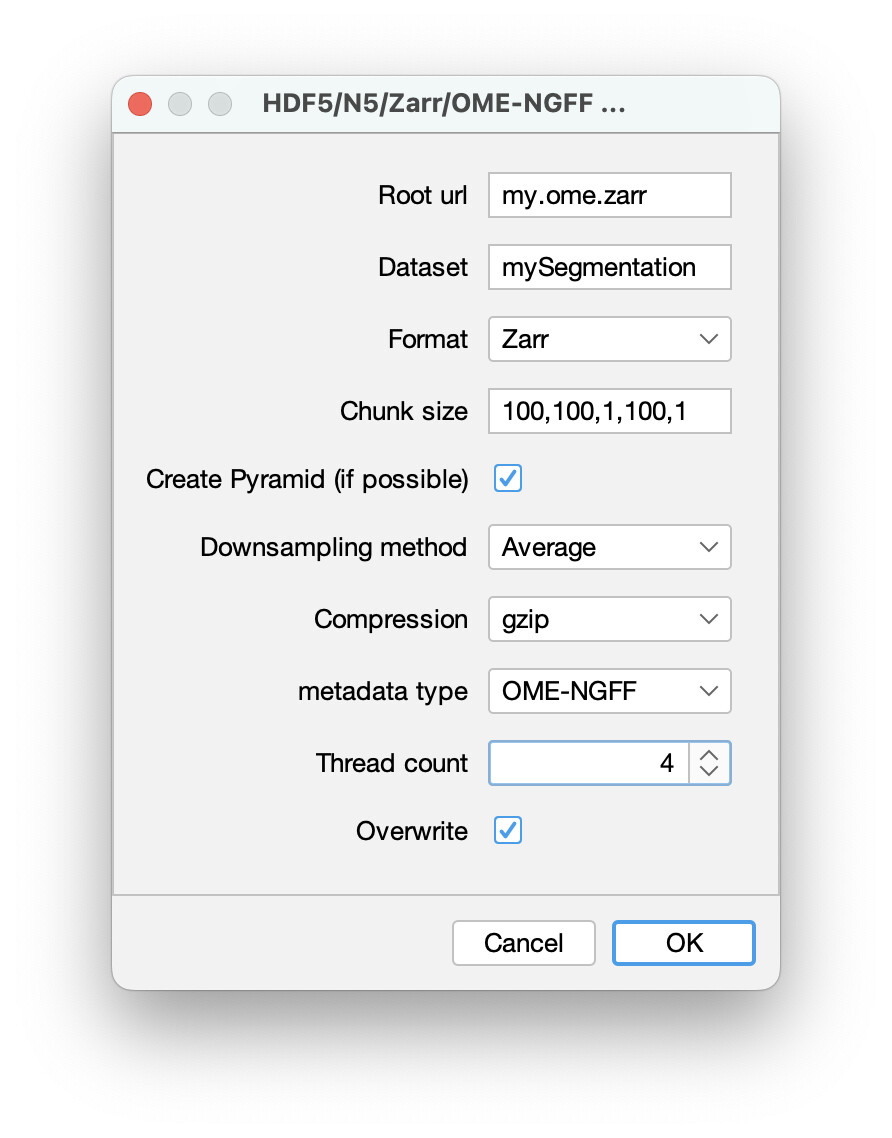Open the Downsampling method dropdown
This screenshot has height=1138, width=892.
[609, 547]
